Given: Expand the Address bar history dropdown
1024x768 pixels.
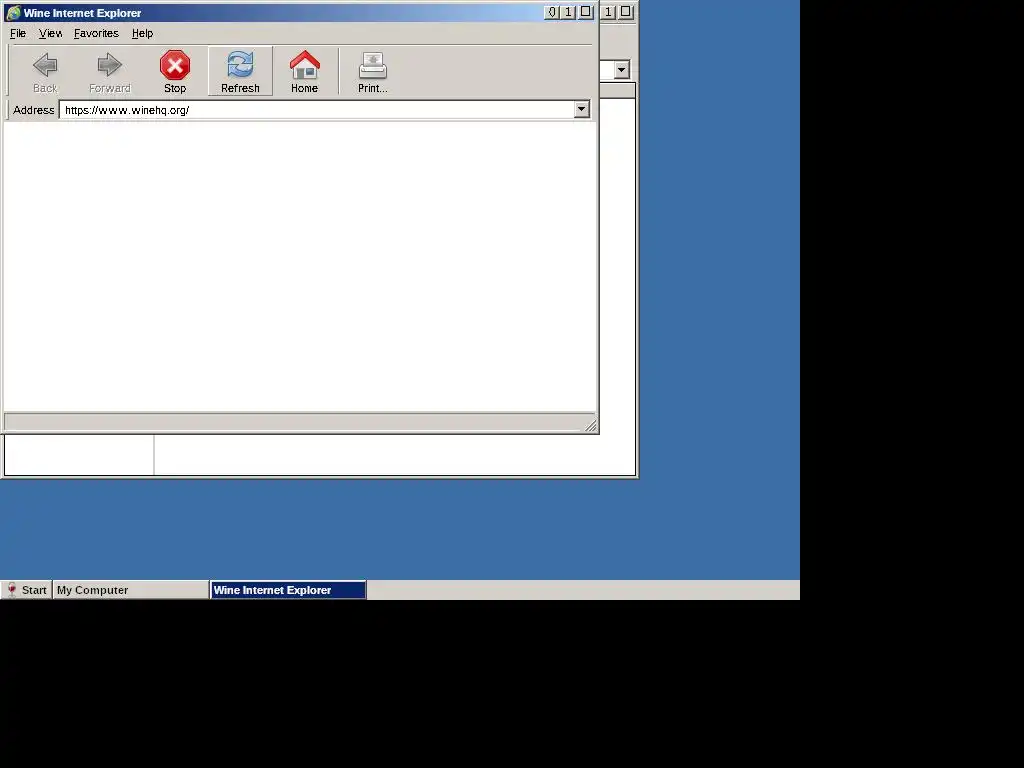Looking at the screenshot, I should pyautogui.click(x=581, y=110).
